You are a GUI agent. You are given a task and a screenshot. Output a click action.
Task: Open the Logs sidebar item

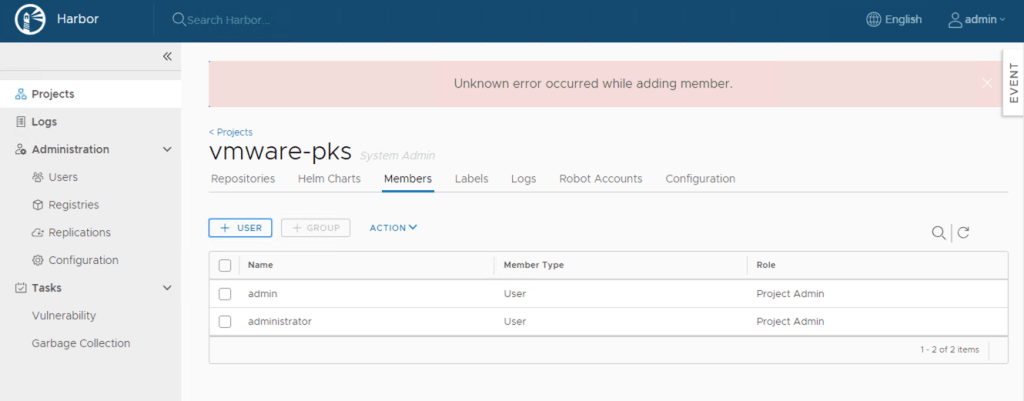click(x=44, y=122)
